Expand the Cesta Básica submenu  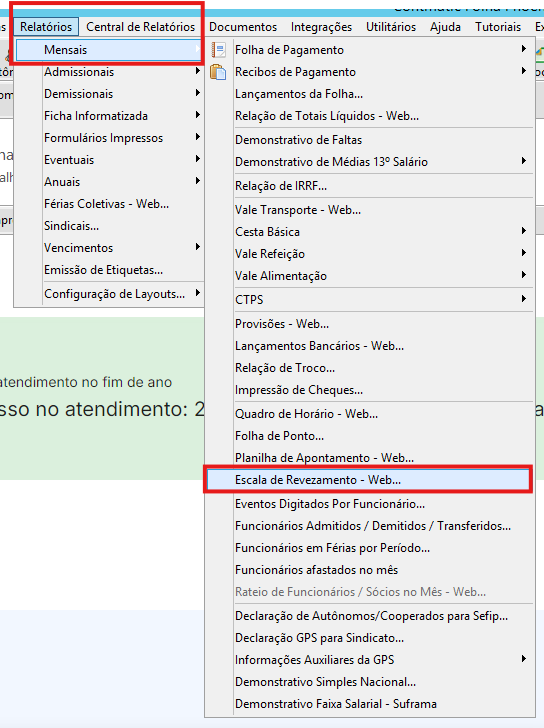(x=370, y=232)
